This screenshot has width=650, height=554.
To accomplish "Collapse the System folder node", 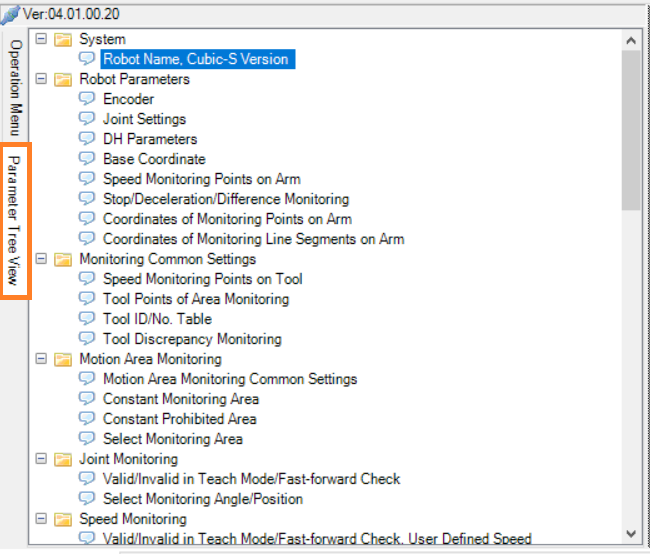I will point(41,39).
